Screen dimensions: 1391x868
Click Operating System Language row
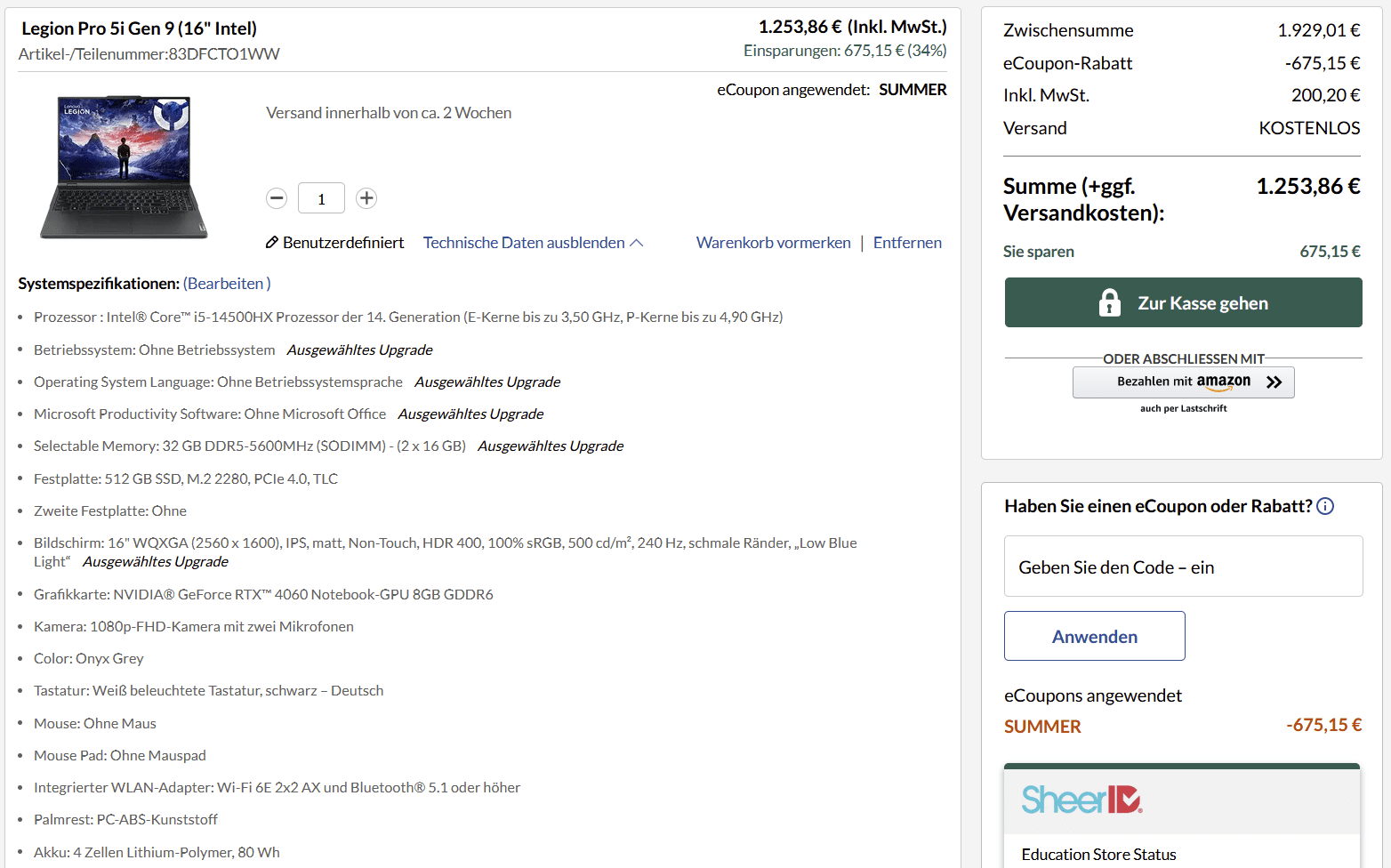pos(297,382)
